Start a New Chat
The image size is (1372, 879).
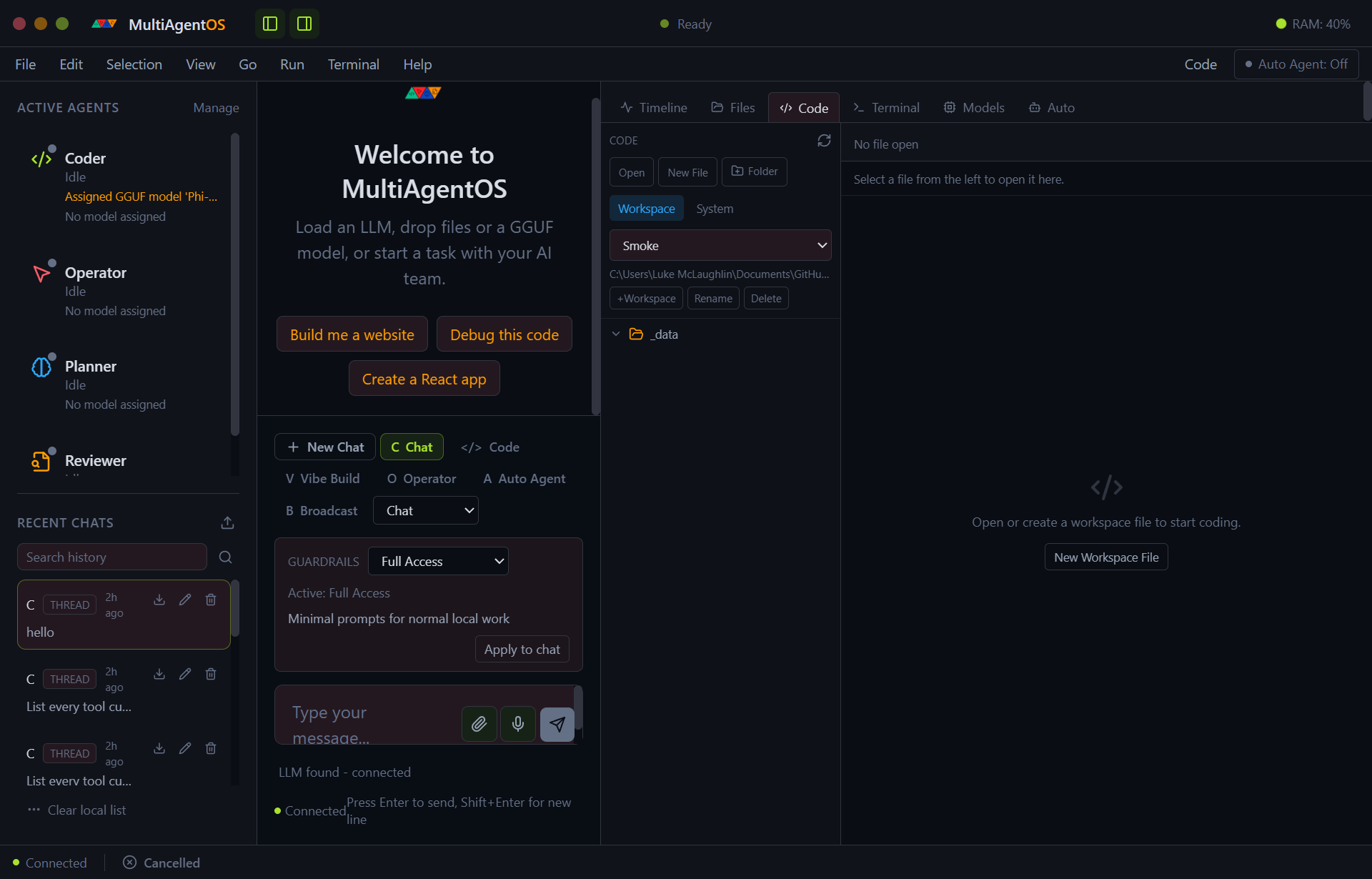pyautogui.click(x=325, y=447)
